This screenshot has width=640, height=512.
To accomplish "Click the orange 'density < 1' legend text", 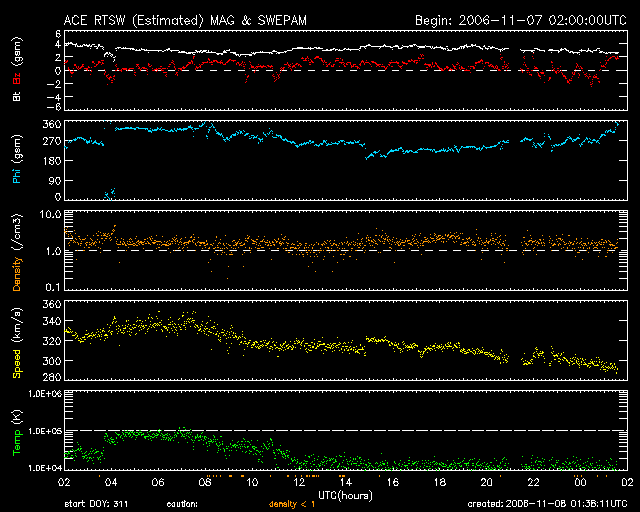I will 292,505.
